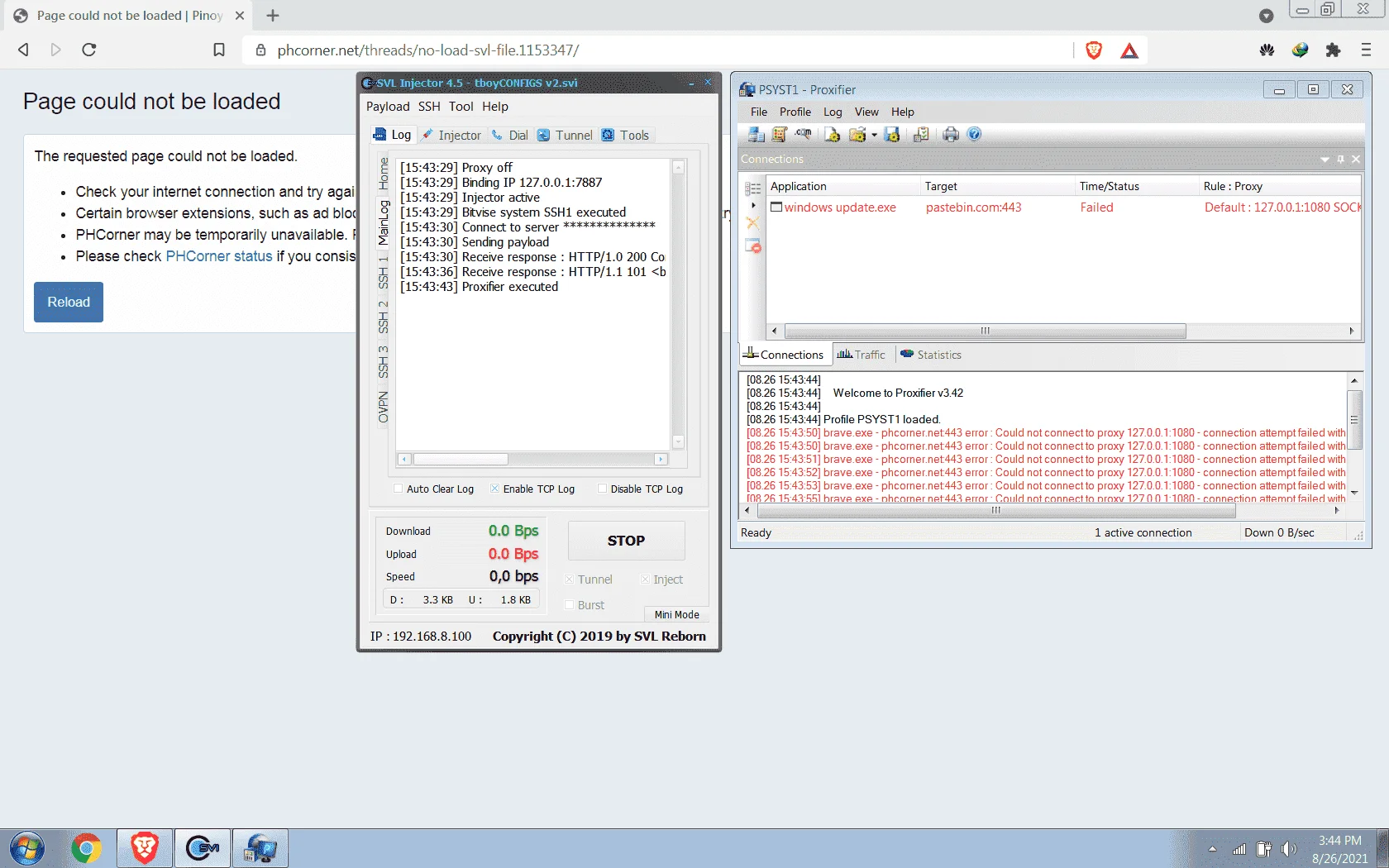Screen dimensions: 1389x868
Task: Go back in the Brave browser
Action: click(24, 50)
